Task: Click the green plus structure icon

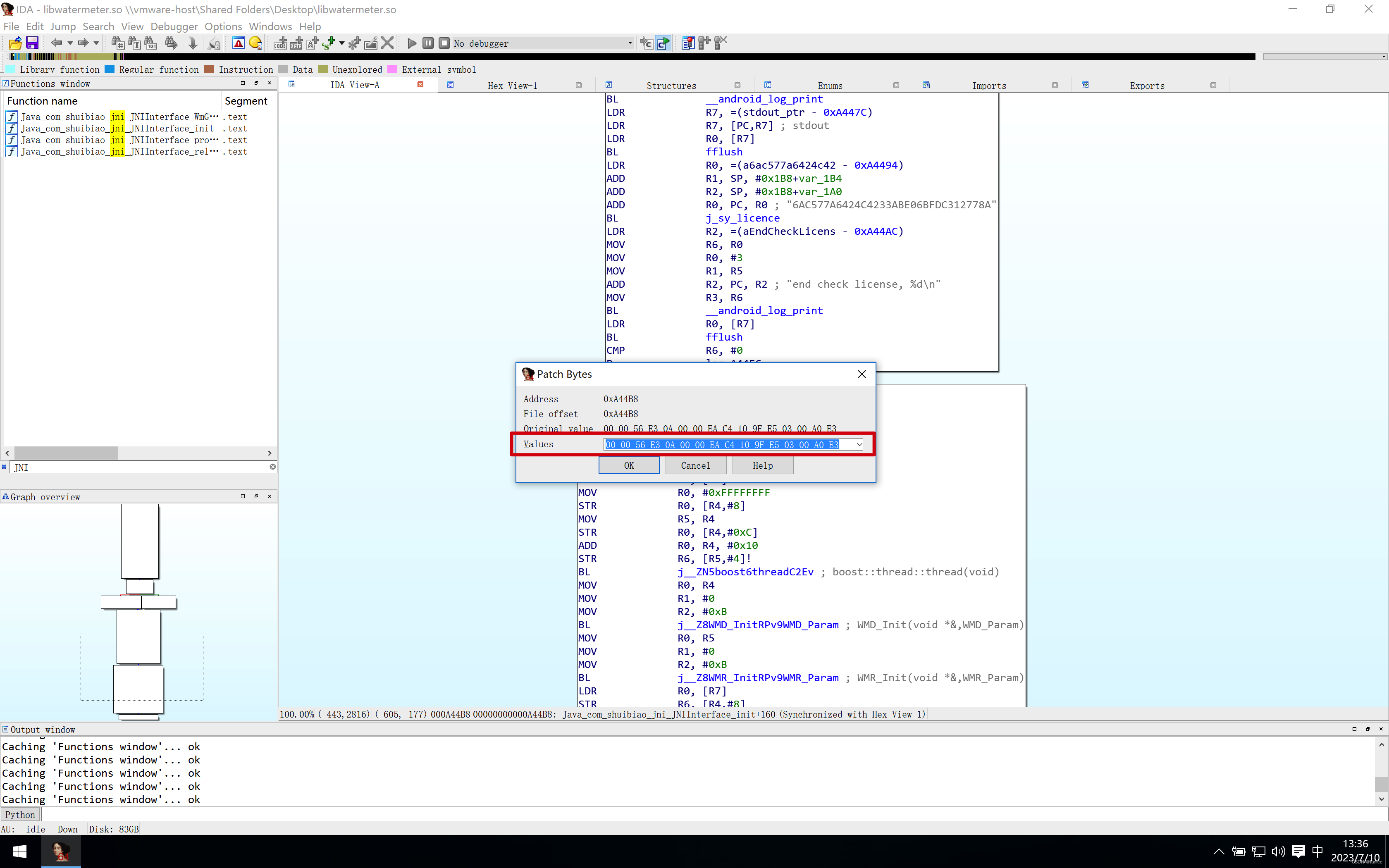Action: point(329,43)
